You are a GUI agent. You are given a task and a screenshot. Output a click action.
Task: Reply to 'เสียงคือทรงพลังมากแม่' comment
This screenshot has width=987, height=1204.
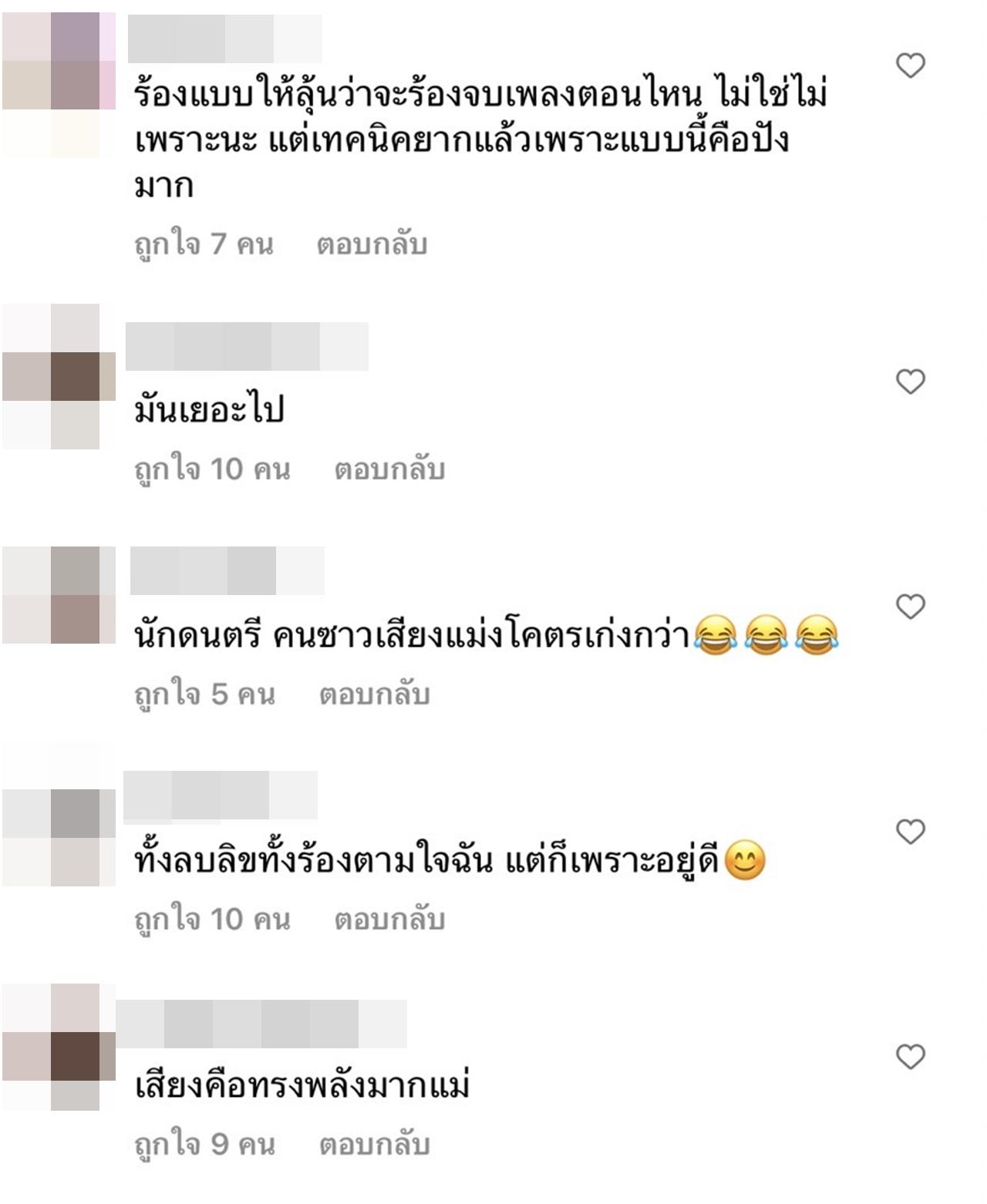374,1145
